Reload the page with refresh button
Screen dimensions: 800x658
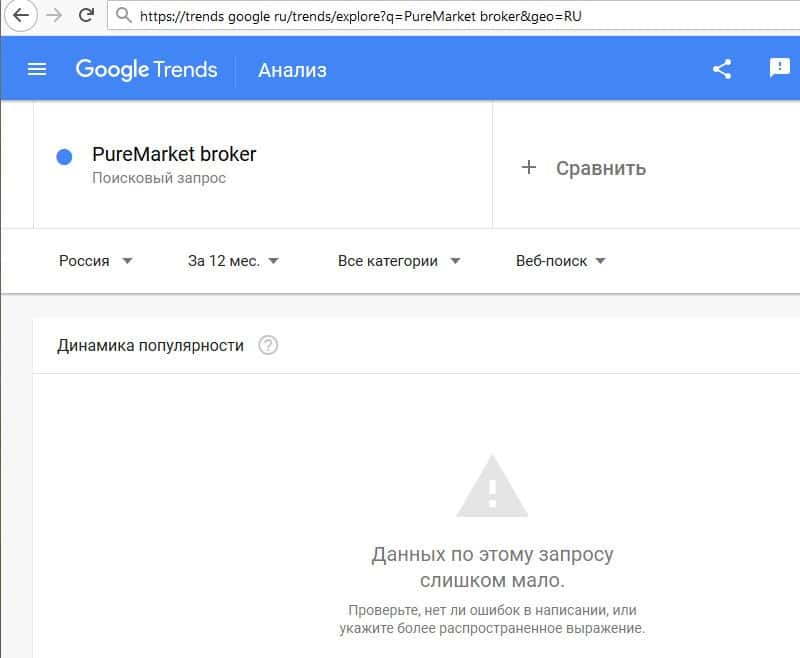(x=86, y=15)
